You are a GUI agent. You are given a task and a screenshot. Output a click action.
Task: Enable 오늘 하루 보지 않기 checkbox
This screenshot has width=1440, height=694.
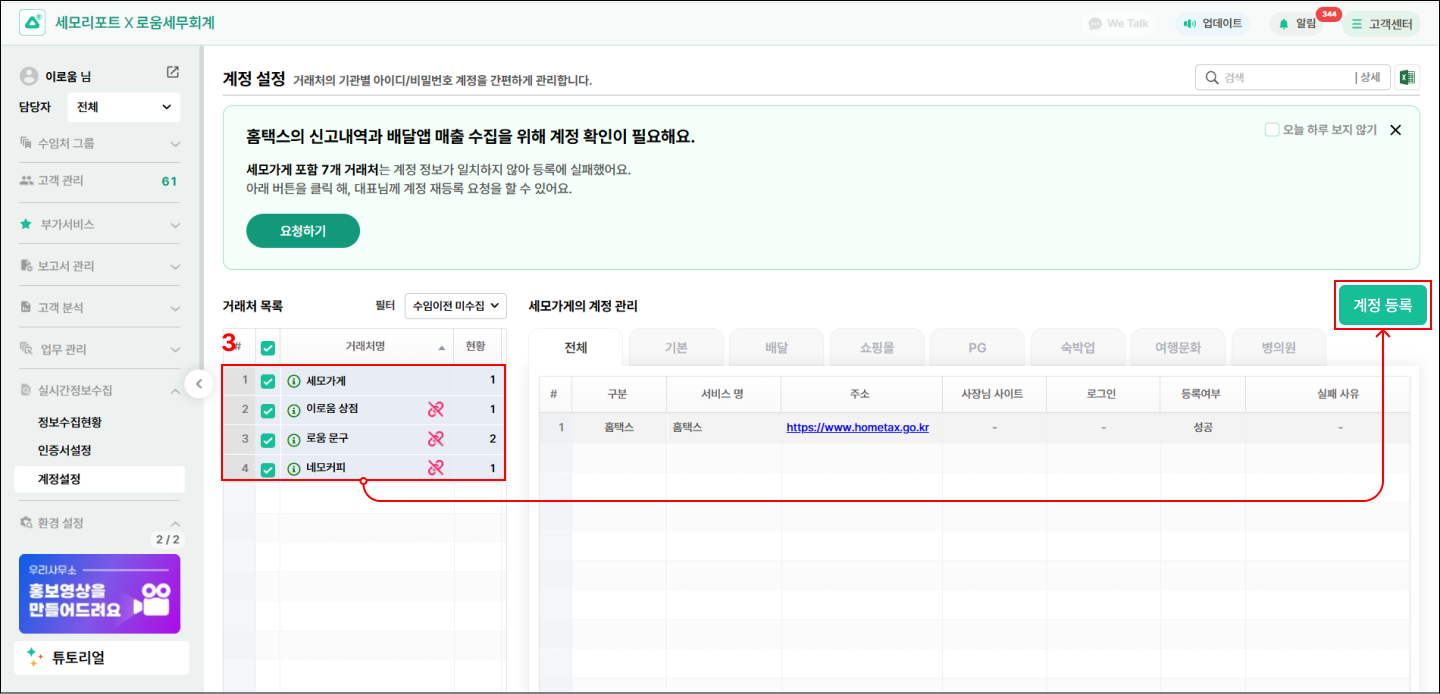[1272, 130]
